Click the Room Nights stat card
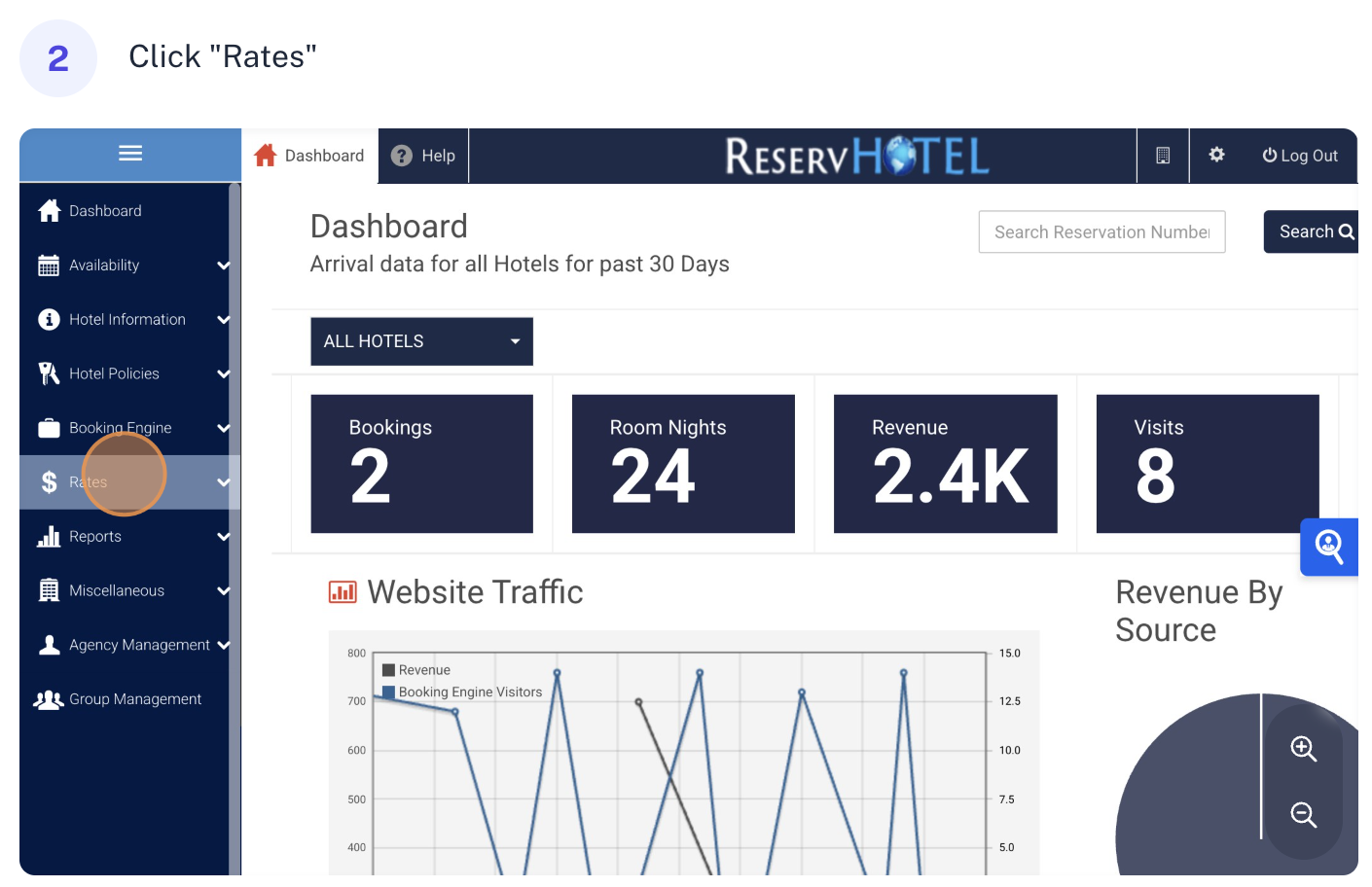The width and height of the screenshot is (1372, 887). pyautogui.click(x=683, y=464)
